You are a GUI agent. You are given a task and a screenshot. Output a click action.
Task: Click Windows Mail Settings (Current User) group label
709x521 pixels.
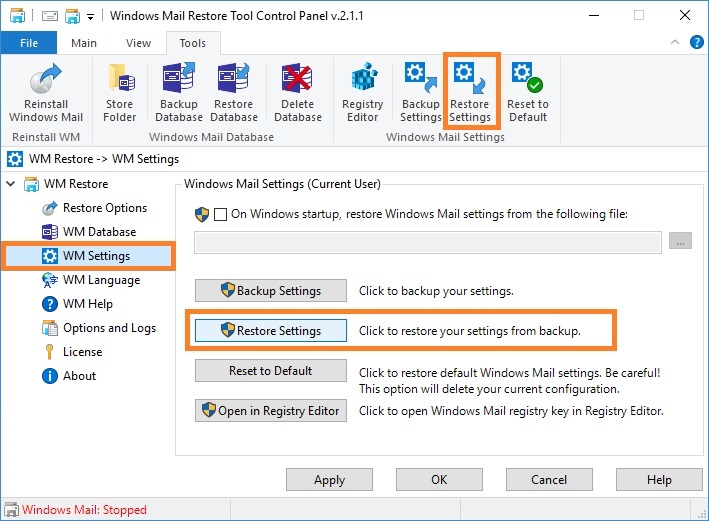282,184
